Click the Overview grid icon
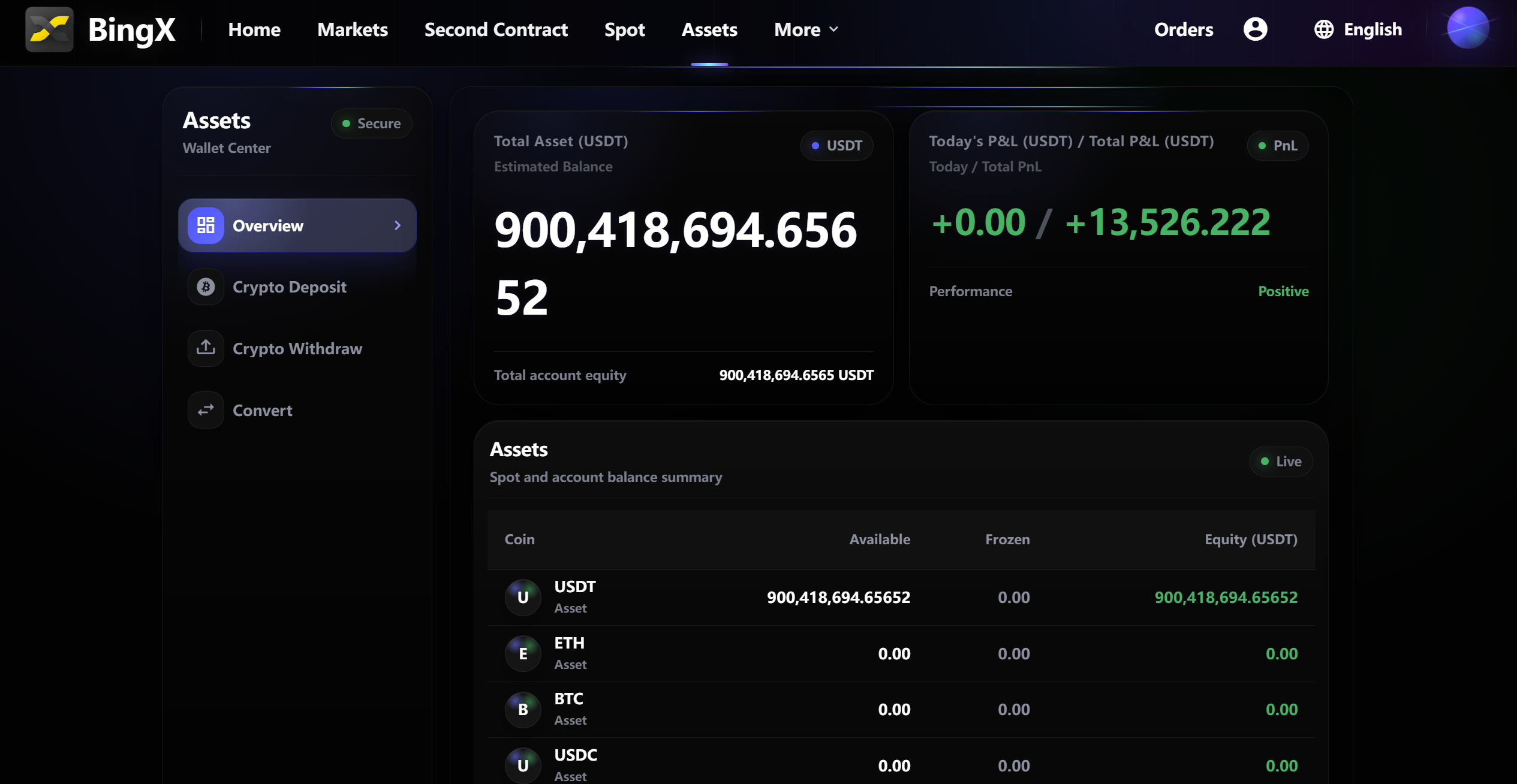Viewport: 1517px width, 784px height. point(206,225)
